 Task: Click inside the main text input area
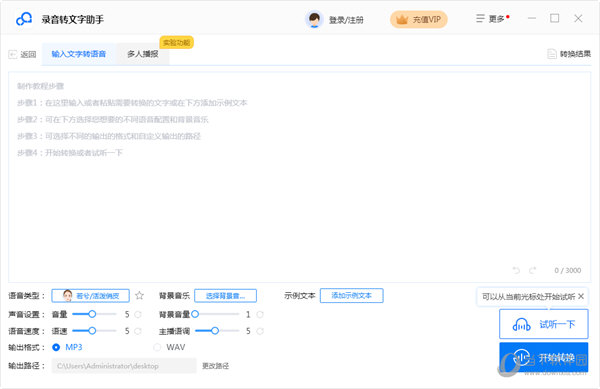coord(300,176)
